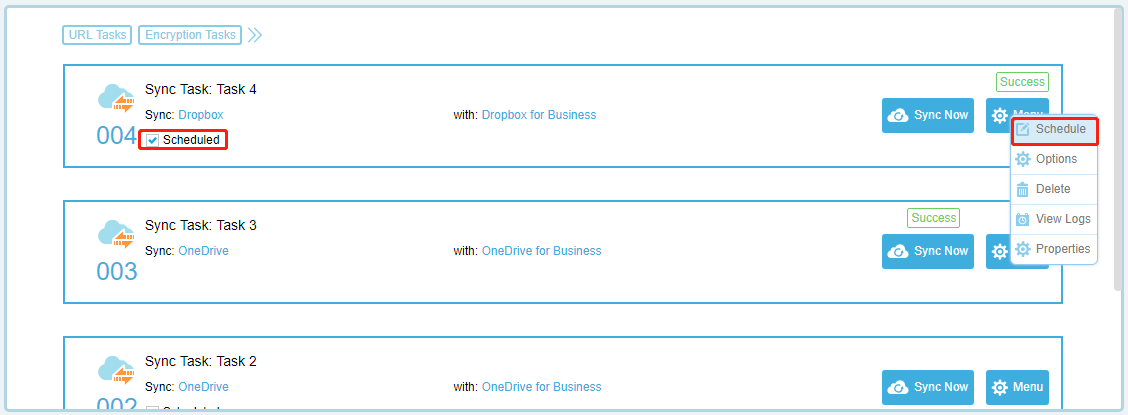Click the Options gear icon in menu
Viewport: 1128px width, 415px height.
point(1022,159)
